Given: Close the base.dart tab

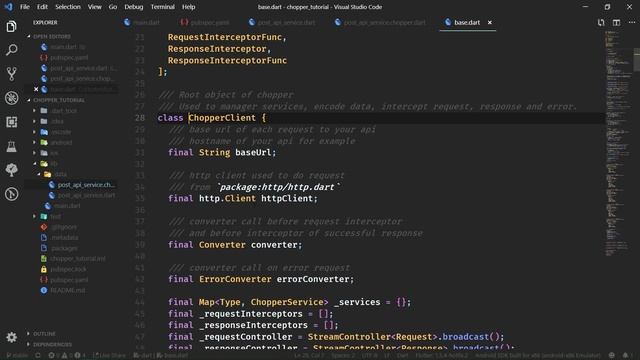Looking at the screenshot, I should (x=490, y=22).
